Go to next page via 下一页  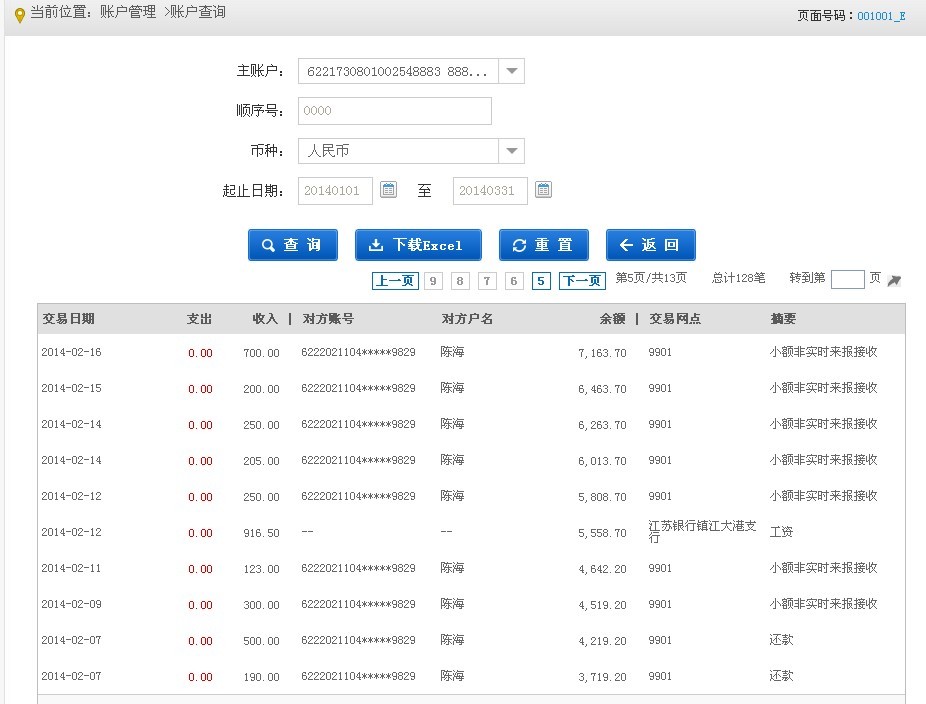coord(581,281)
